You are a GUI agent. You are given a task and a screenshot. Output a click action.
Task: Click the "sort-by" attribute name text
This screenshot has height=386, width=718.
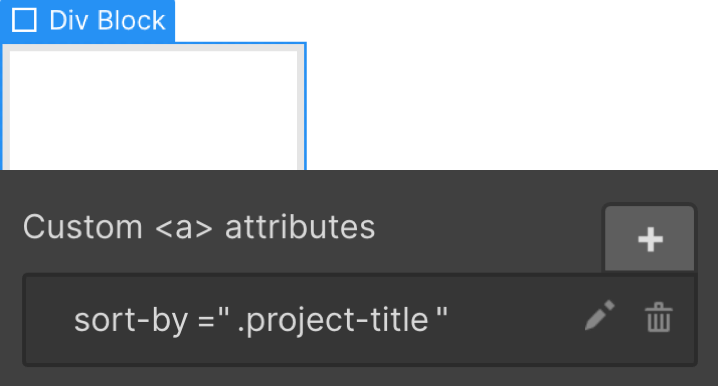pyautogui.click(x=131, y=320)
